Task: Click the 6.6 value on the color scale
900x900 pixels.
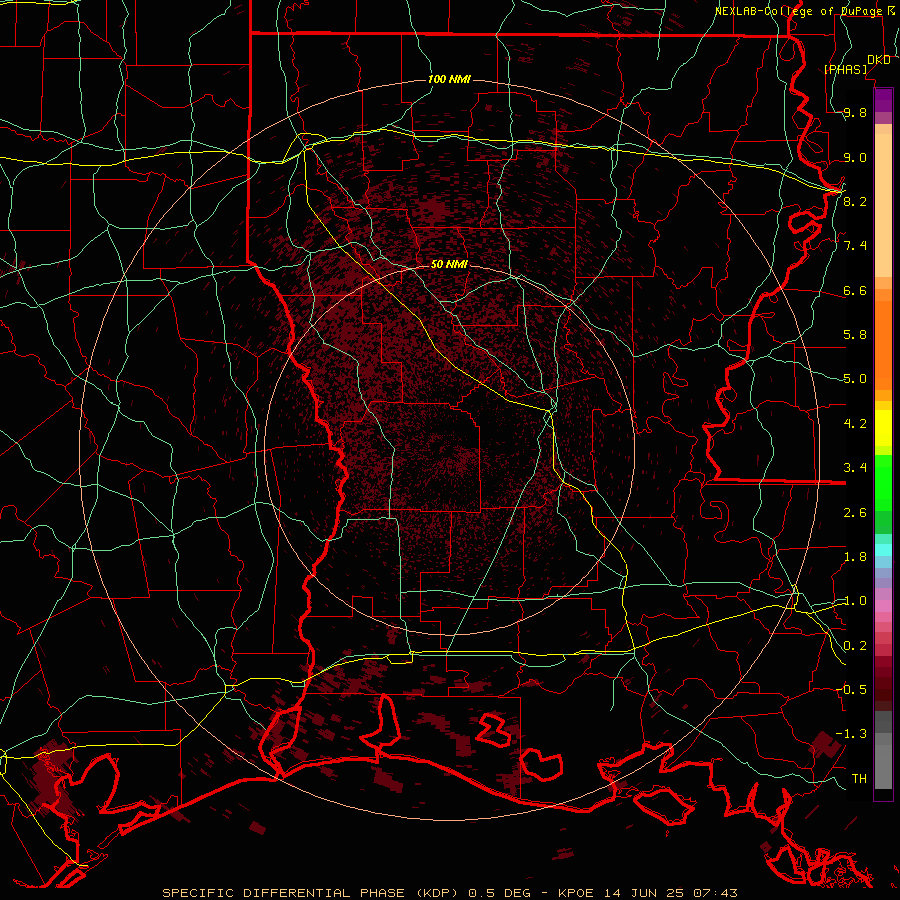Action: point(855,290)
